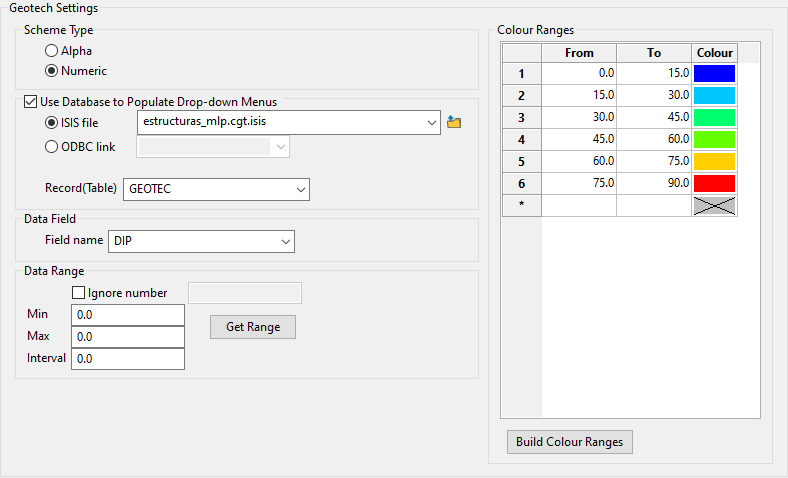The width and height of the screenshot is (788, 478).
Task: Open the red colour swatch in row 6
Action: click(x=714, y=183)
